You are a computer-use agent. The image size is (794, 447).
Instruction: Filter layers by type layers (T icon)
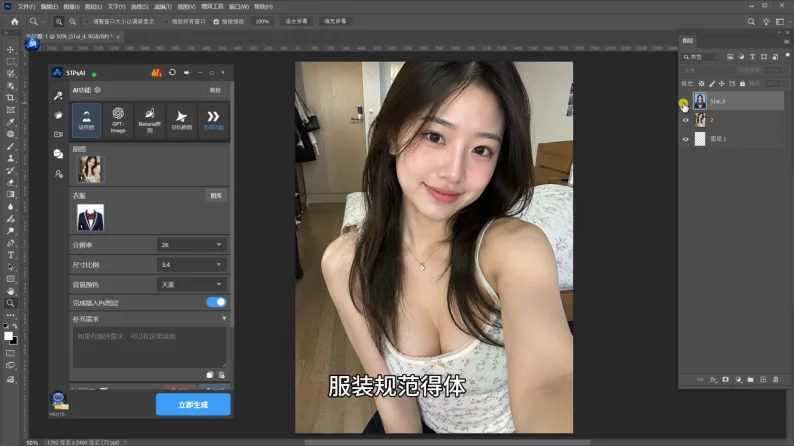(x=752, y=57)
